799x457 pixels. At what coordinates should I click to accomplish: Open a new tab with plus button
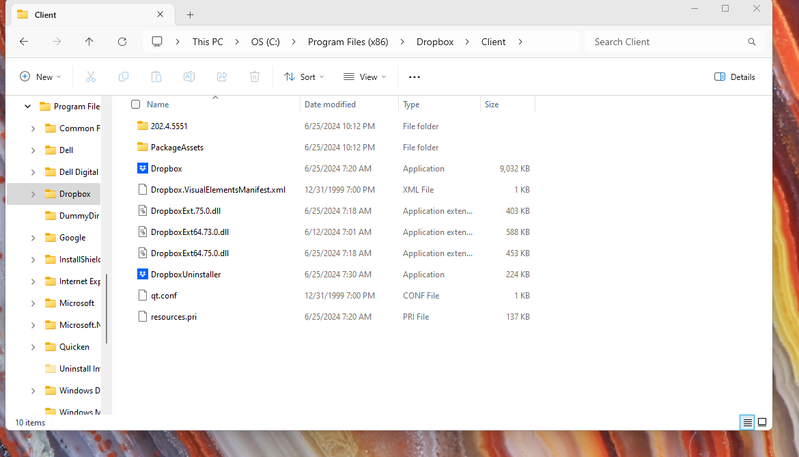click(190, 15)
